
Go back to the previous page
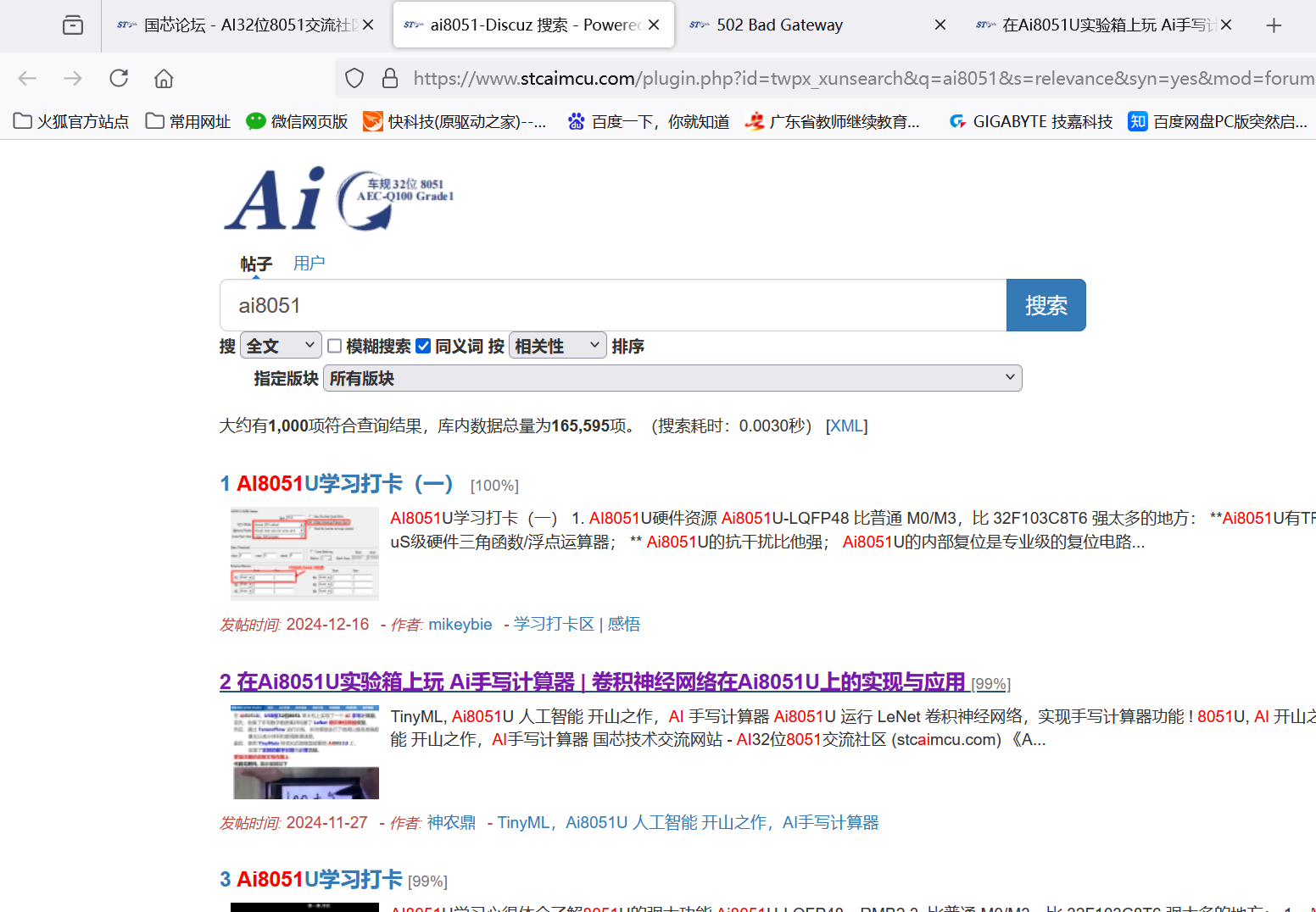[x=27, y=79]
